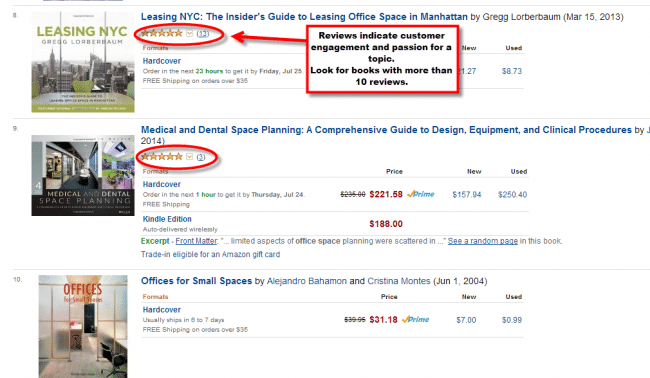The image size is (650, 378).
Task: Expand rating dropdown for Medical and Dental book
Action: pos(189,157)
